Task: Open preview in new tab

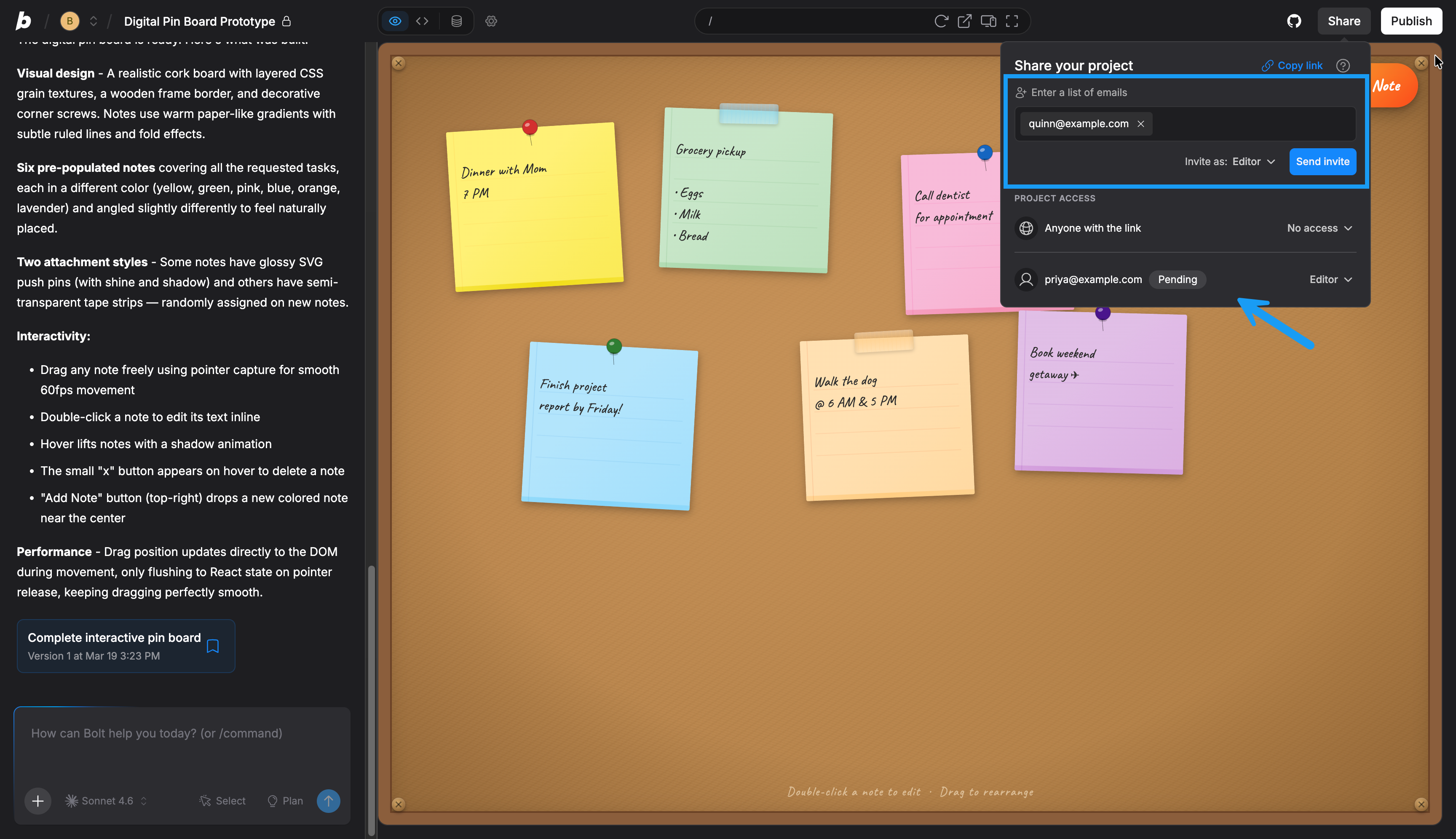Action: point(964,21)
